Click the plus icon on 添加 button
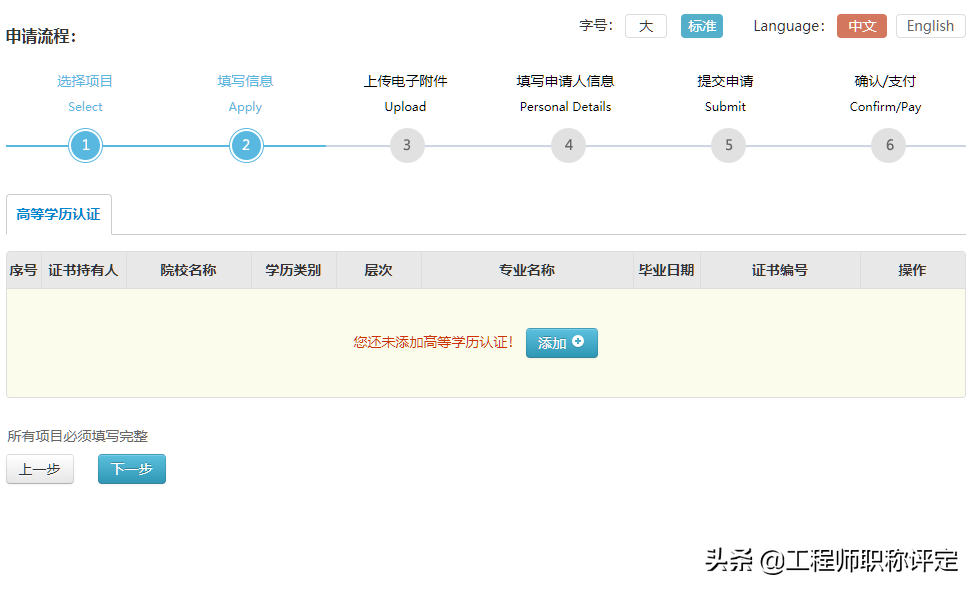This screenshot has height=590, width=975. (x=578, y=342)
